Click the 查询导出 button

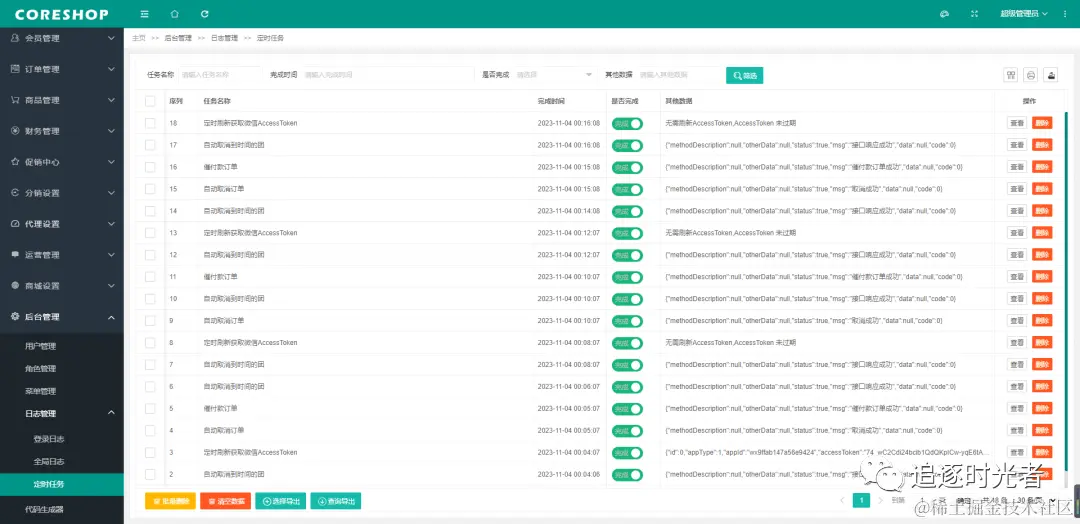click(335, 501)
